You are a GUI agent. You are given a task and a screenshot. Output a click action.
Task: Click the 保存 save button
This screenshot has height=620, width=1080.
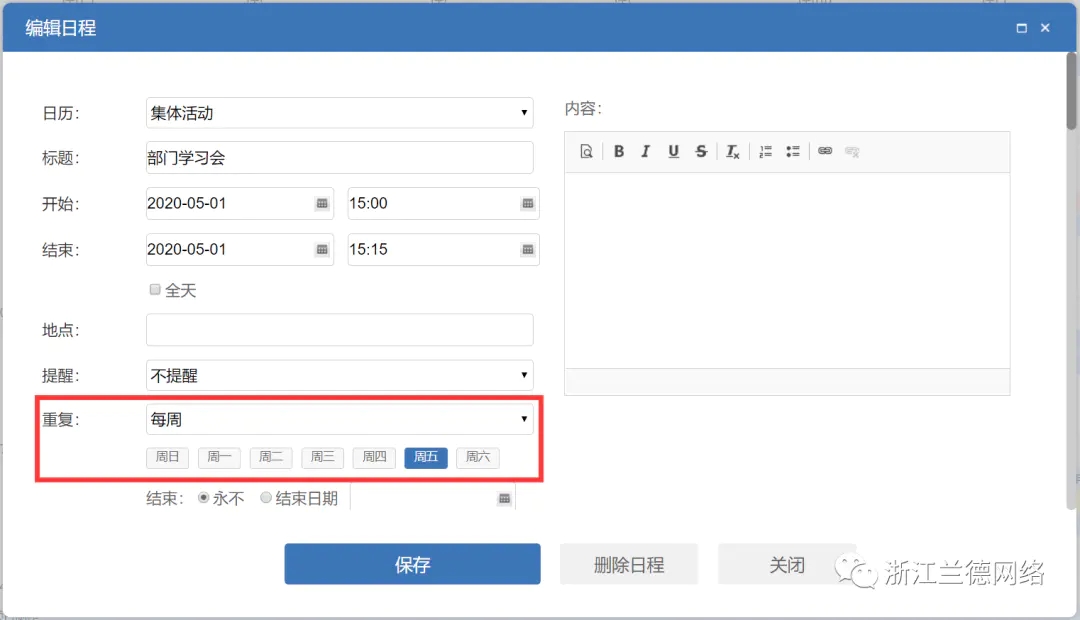412,564
